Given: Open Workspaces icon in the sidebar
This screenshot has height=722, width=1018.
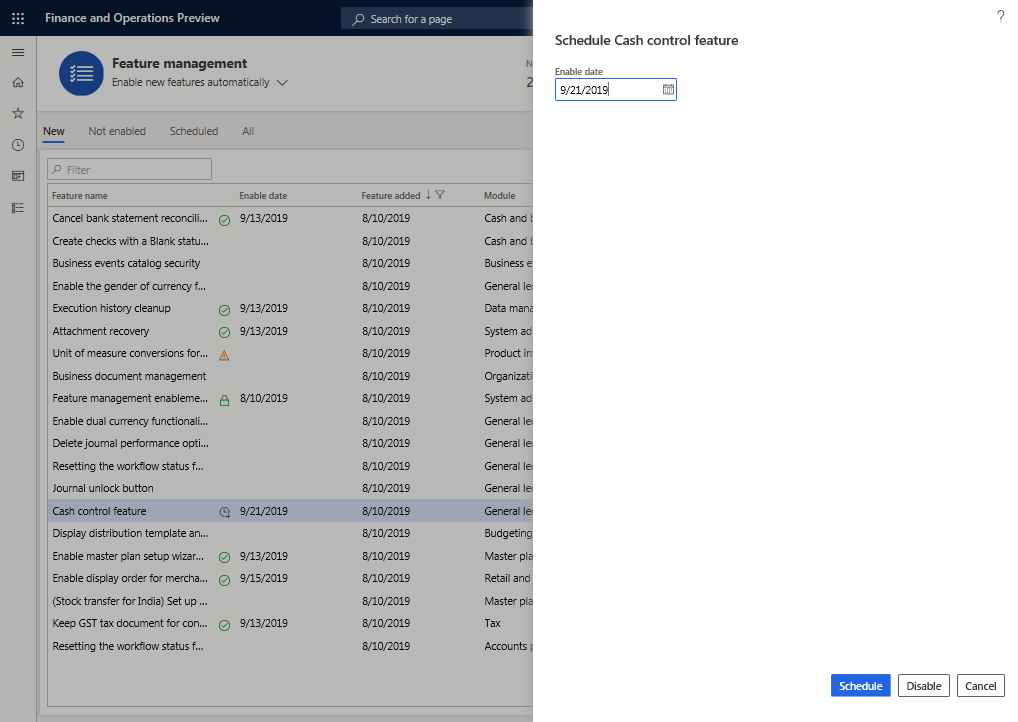Looking at the screenshot, I should click(x=18, y=176).
